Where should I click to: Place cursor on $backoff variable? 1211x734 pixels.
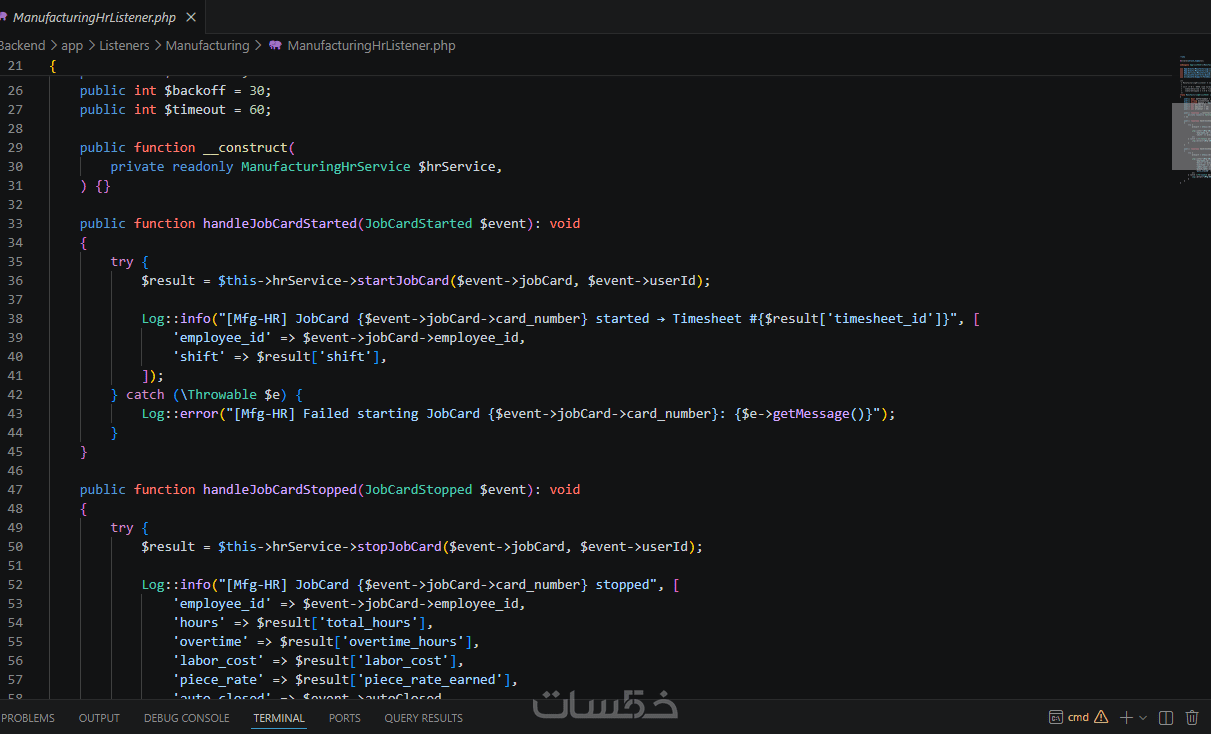pos(195,90)
